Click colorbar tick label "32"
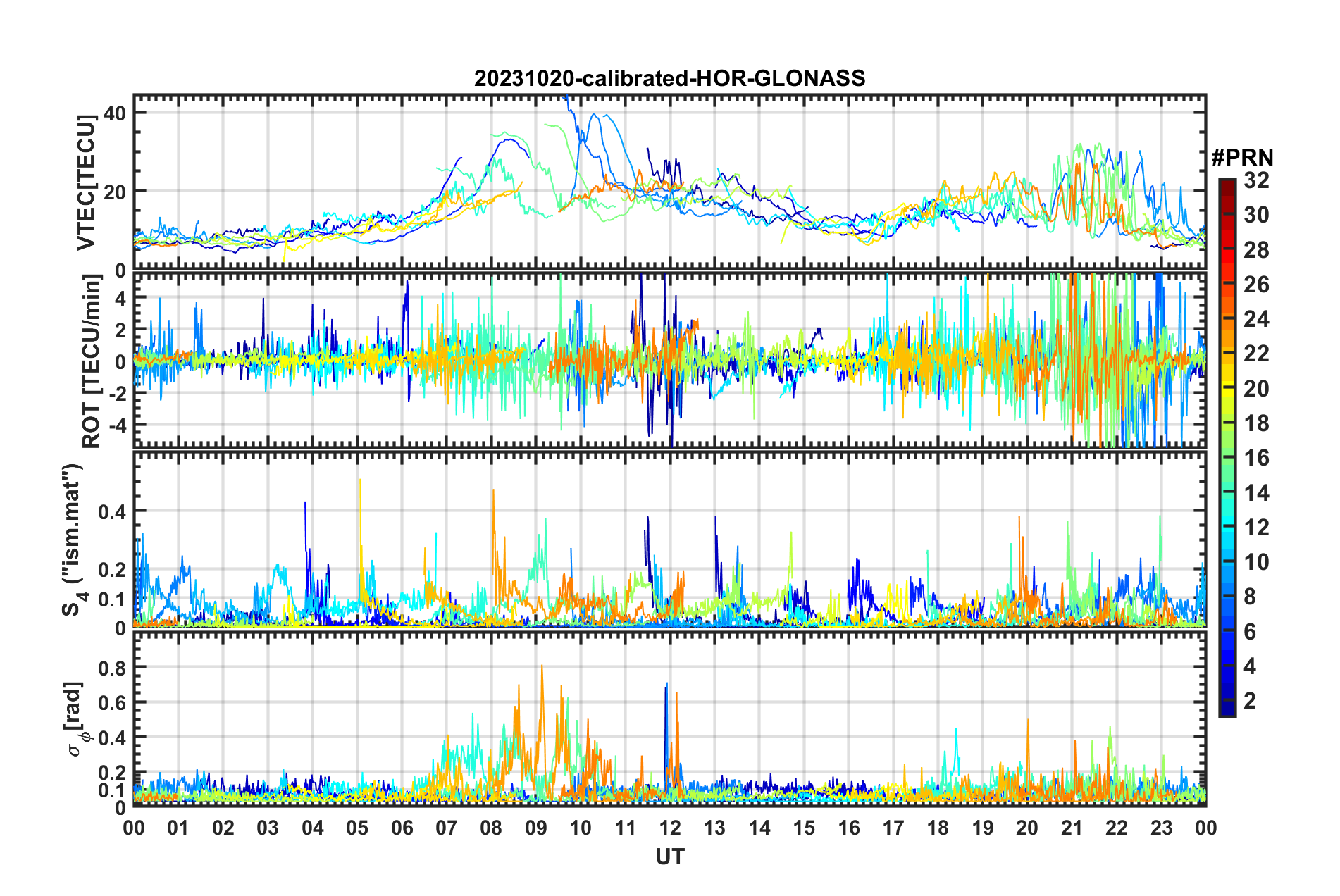 click(1256, 180)
